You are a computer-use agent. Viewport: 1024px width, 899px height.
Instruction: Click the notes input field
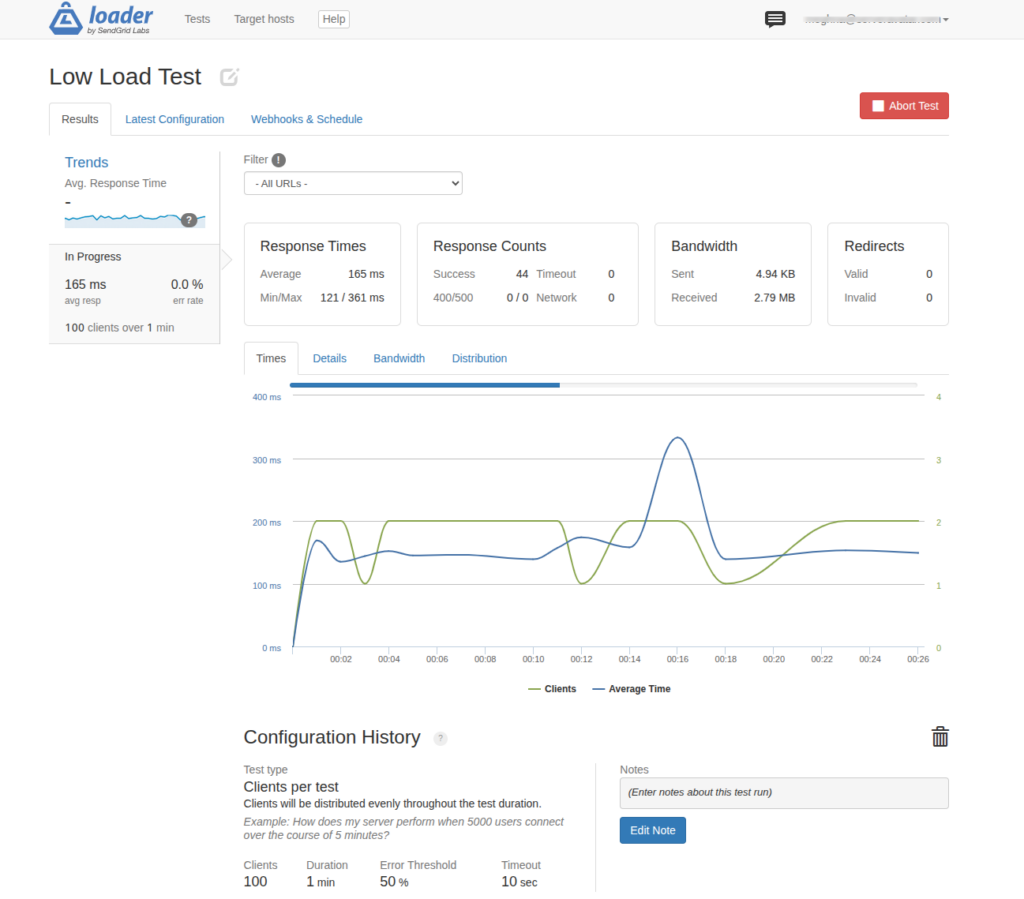(784, 793)
